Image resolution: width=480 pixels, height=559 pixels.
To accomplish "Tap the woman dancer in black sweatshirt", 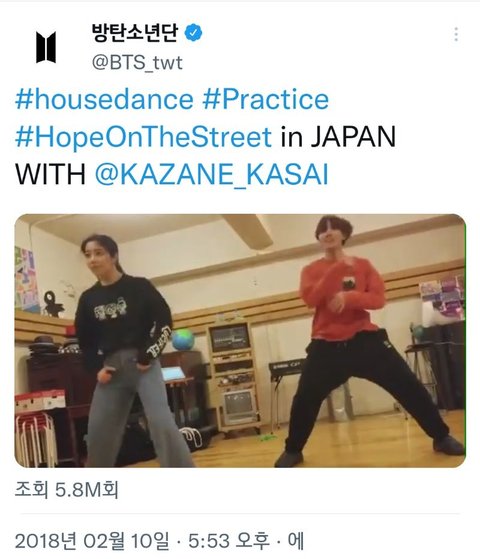I will coord(128,351).
